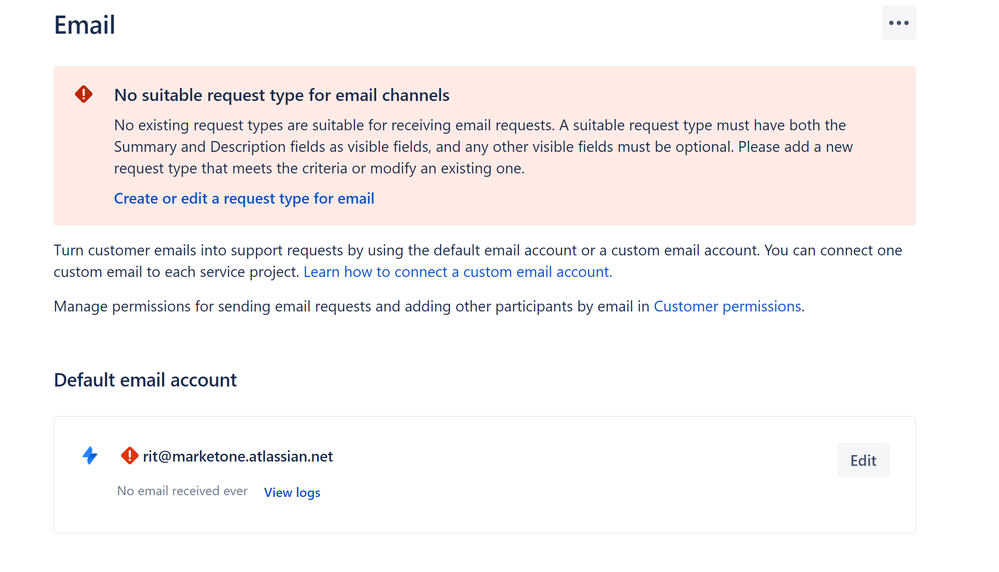Edit the default email account

tap(863, 460)
